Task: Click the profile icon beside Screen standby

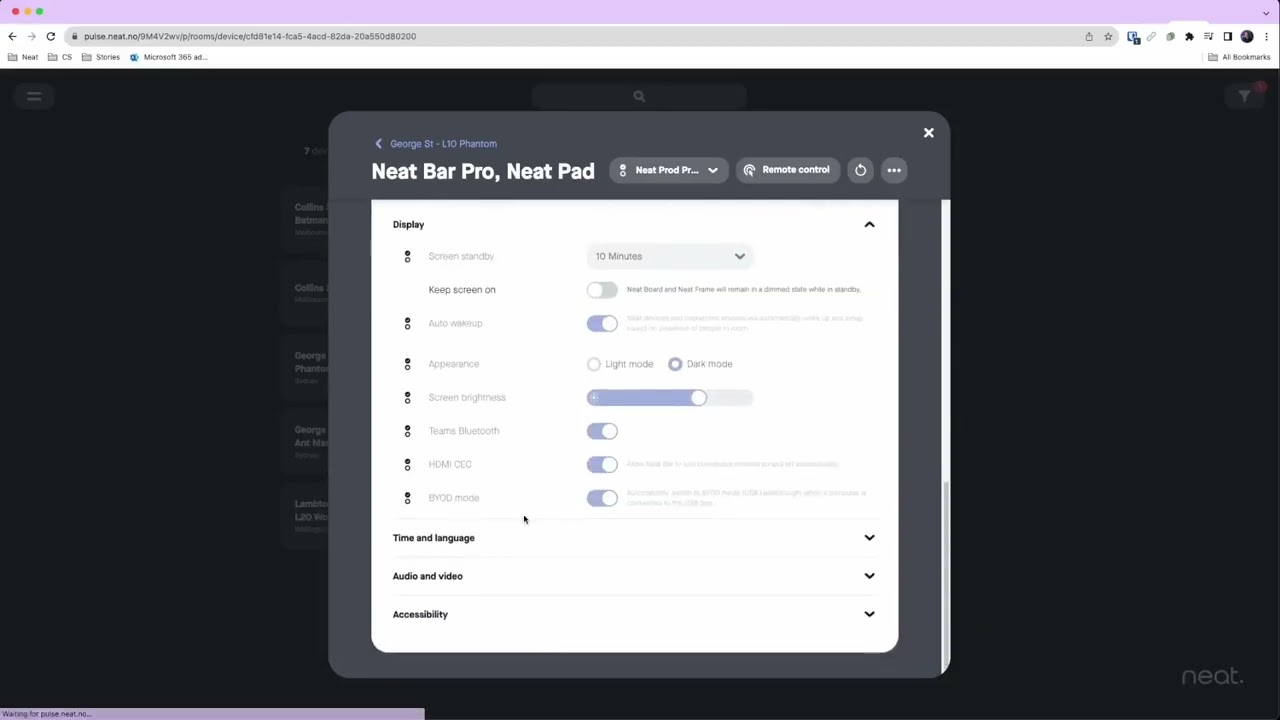Action: 407,257
